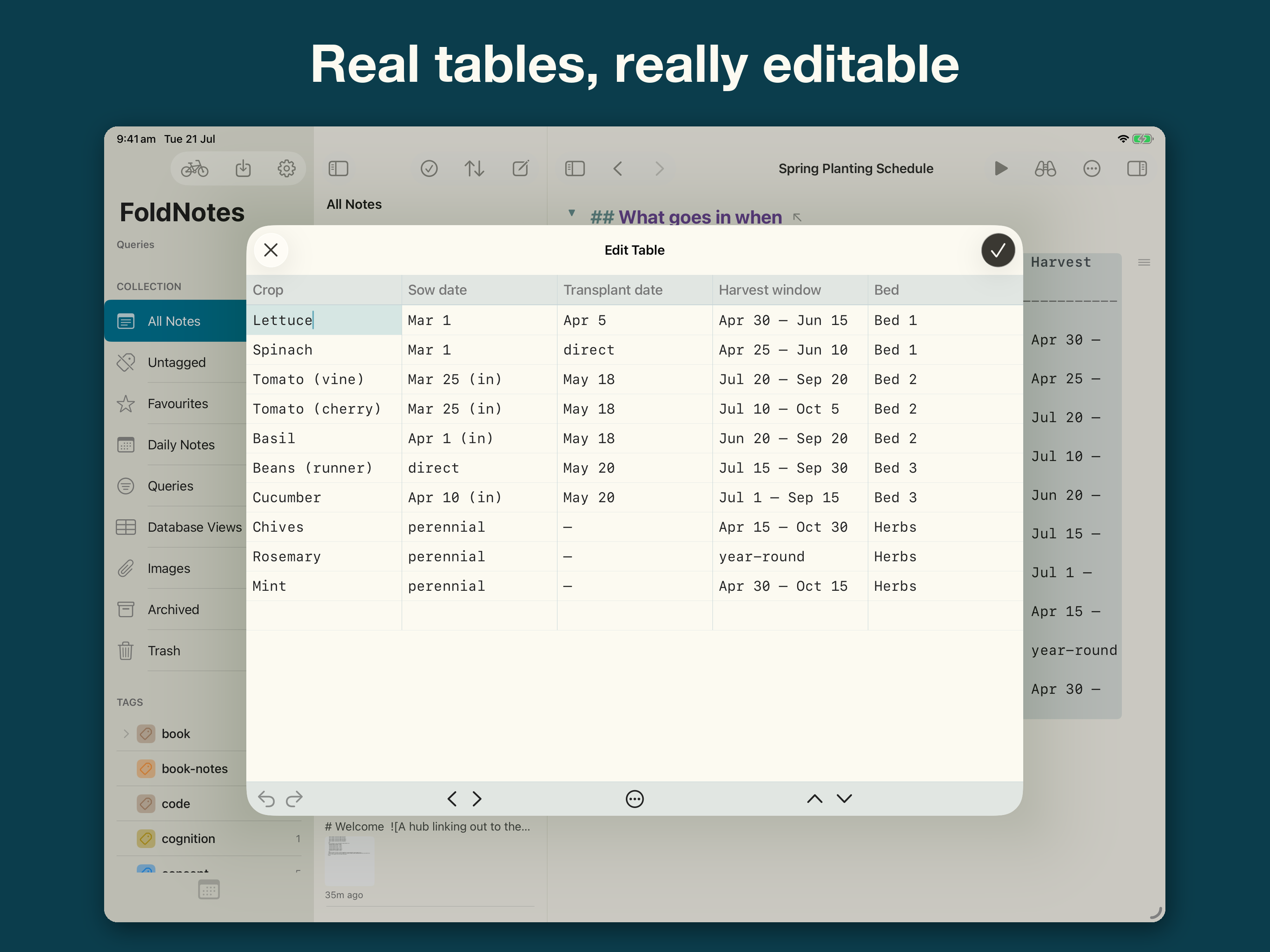Open the binoculars search tool
The image size is (1270, 952).
click(1045, 169)
